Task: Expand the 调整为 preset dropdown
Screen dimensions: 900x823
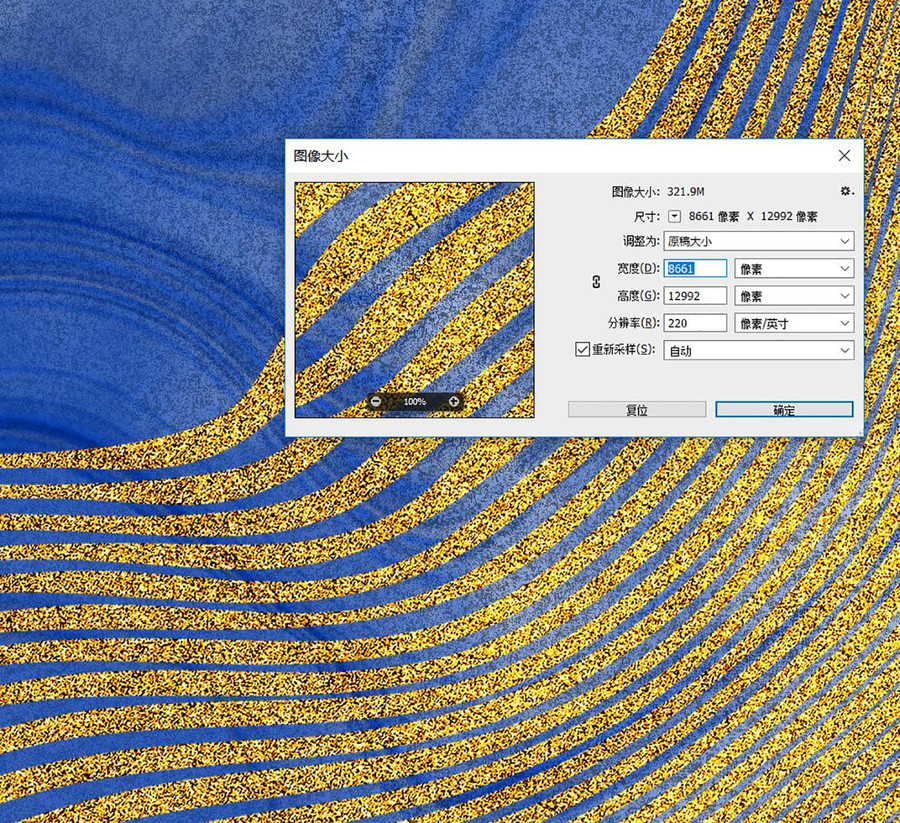Action: coord(759,241)
